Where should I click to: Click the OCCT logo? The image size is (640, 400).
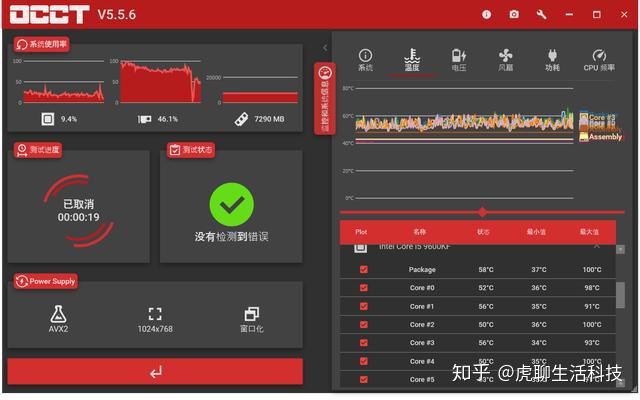(x=49, y=15)
